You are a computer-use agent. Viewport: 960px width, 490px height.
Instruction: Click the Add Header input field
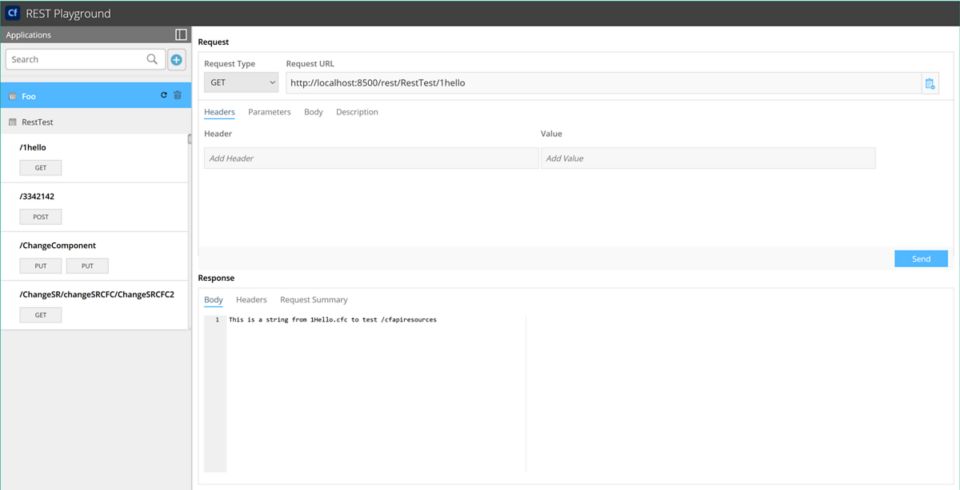coord(370,158)
